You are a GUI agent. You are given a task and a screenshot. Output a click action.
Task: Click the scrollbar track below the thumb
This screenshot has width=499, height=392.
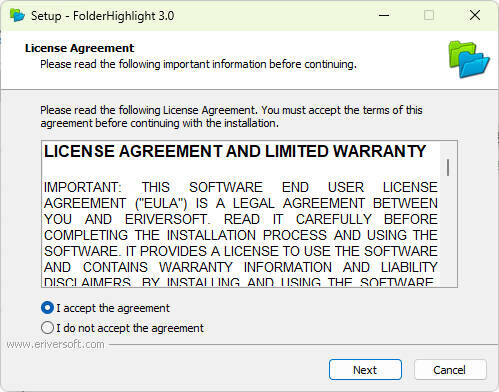448,230
